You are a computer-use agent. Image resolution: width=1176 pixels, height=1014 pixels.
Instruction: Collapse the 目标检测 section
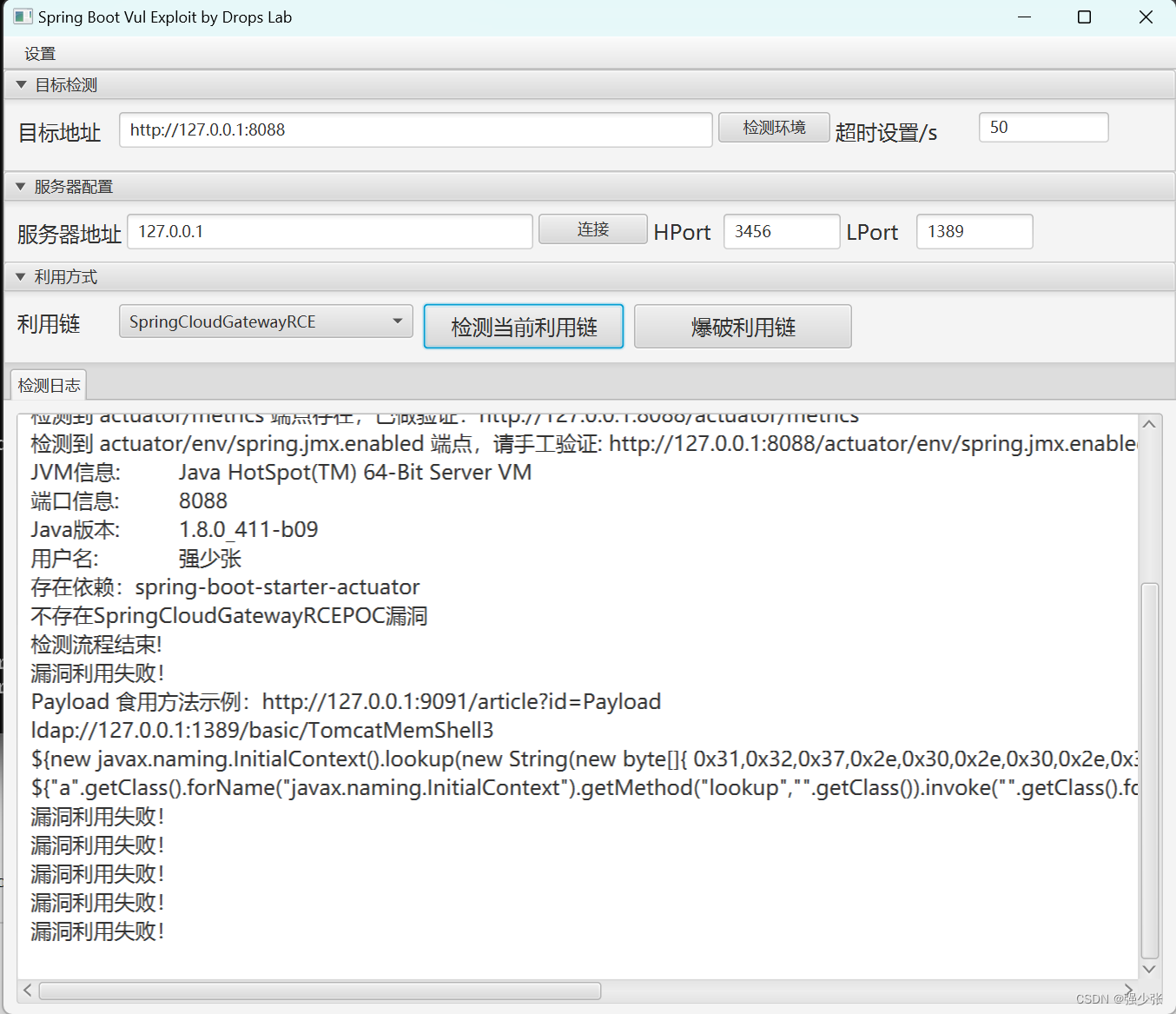click(21, 85)
